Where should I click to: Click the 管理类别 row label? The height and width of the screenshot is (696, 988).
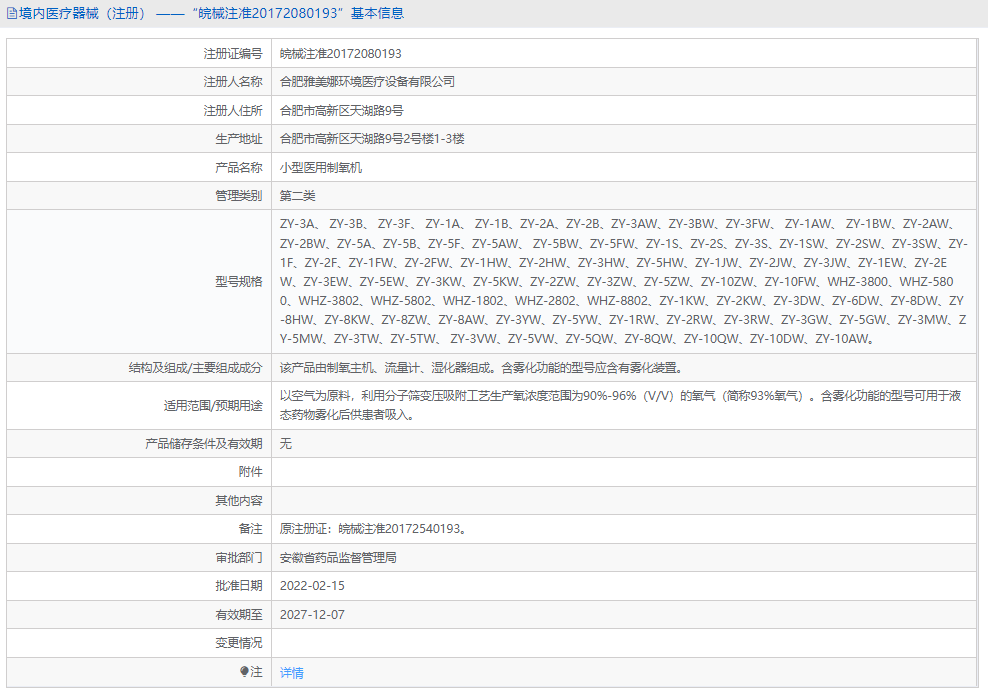click(239, 196)
